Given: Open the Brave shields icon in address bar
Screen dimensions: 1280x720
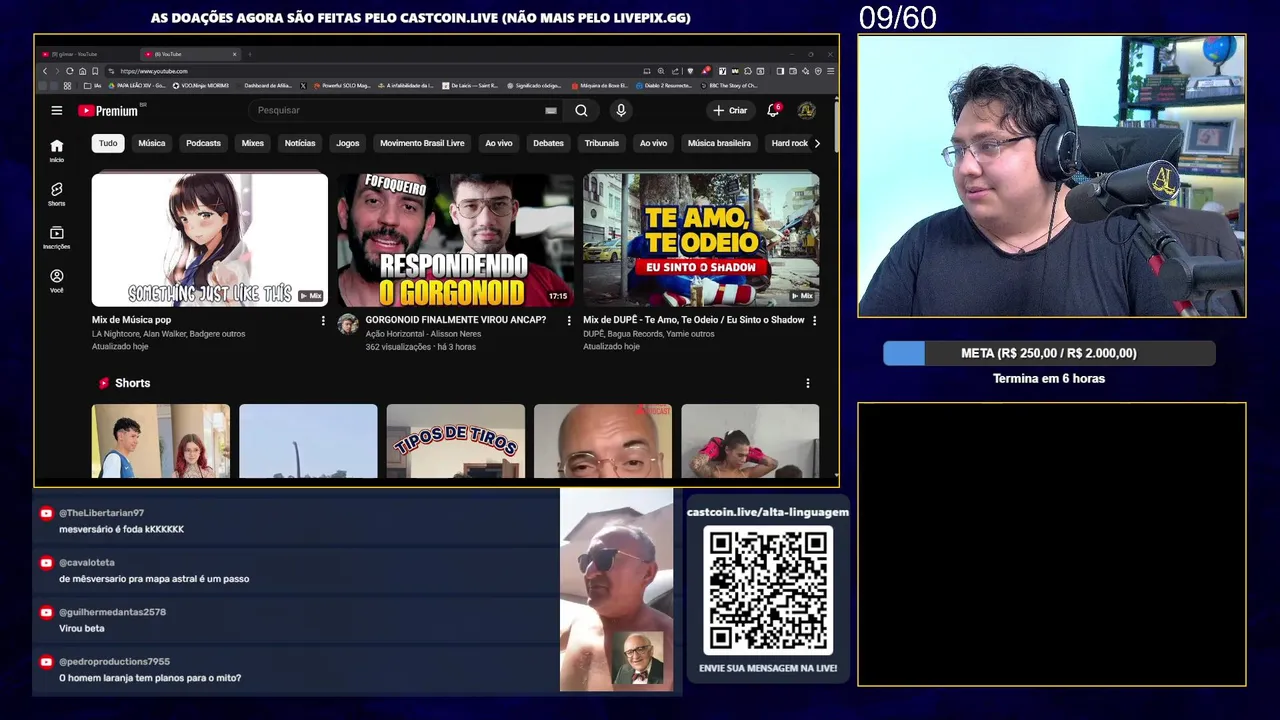Looking at the screenshot, I should click(x=690, y=71).
